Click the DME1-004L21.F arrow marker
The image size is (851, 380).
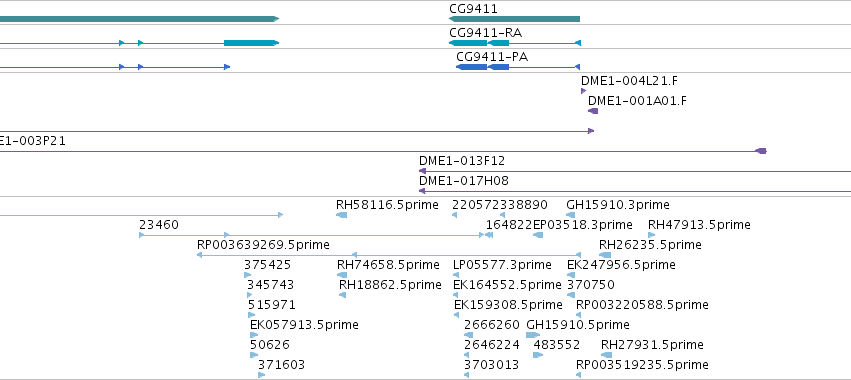tap(583, 91)
